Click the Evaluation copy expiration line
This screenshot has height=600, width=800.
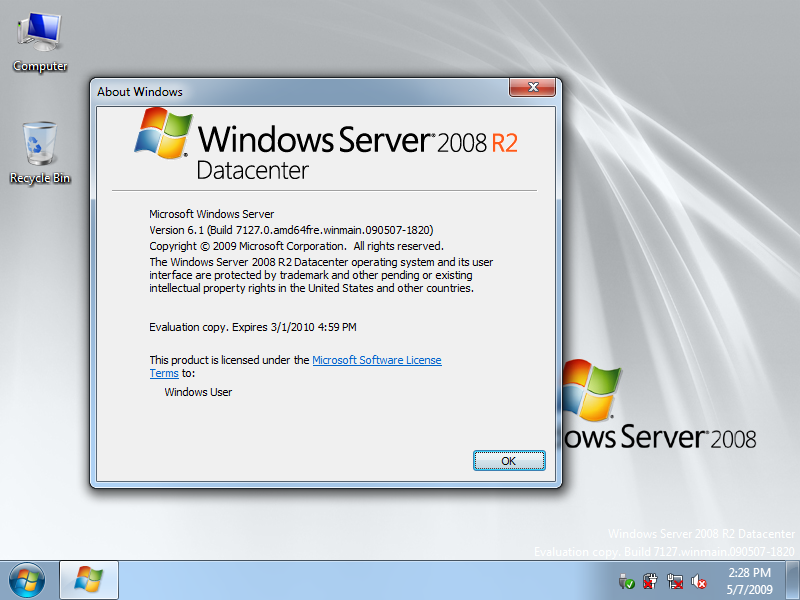click(x=253, y=327)
